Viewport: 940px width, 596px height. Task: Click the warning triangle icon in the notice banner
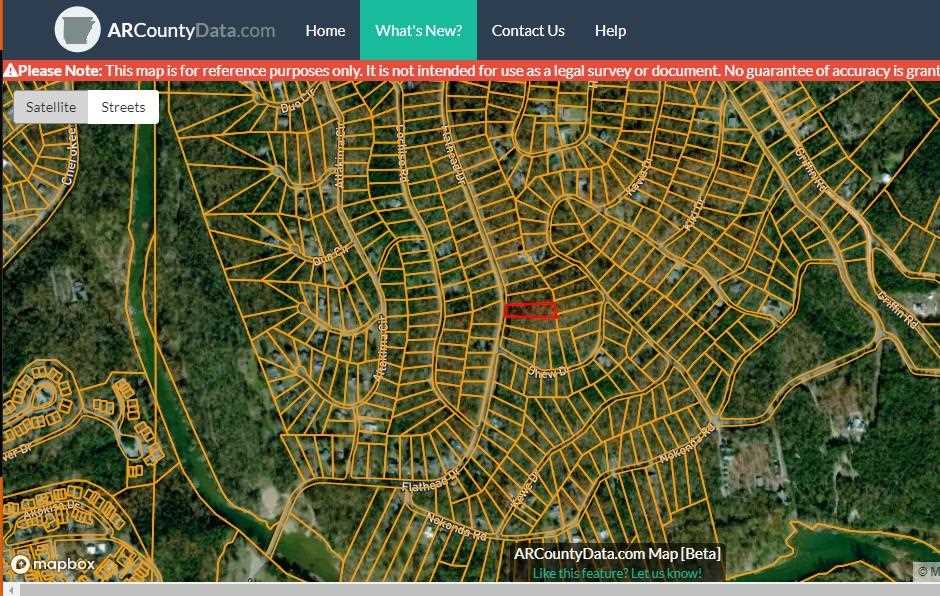[x=10, y=71]
